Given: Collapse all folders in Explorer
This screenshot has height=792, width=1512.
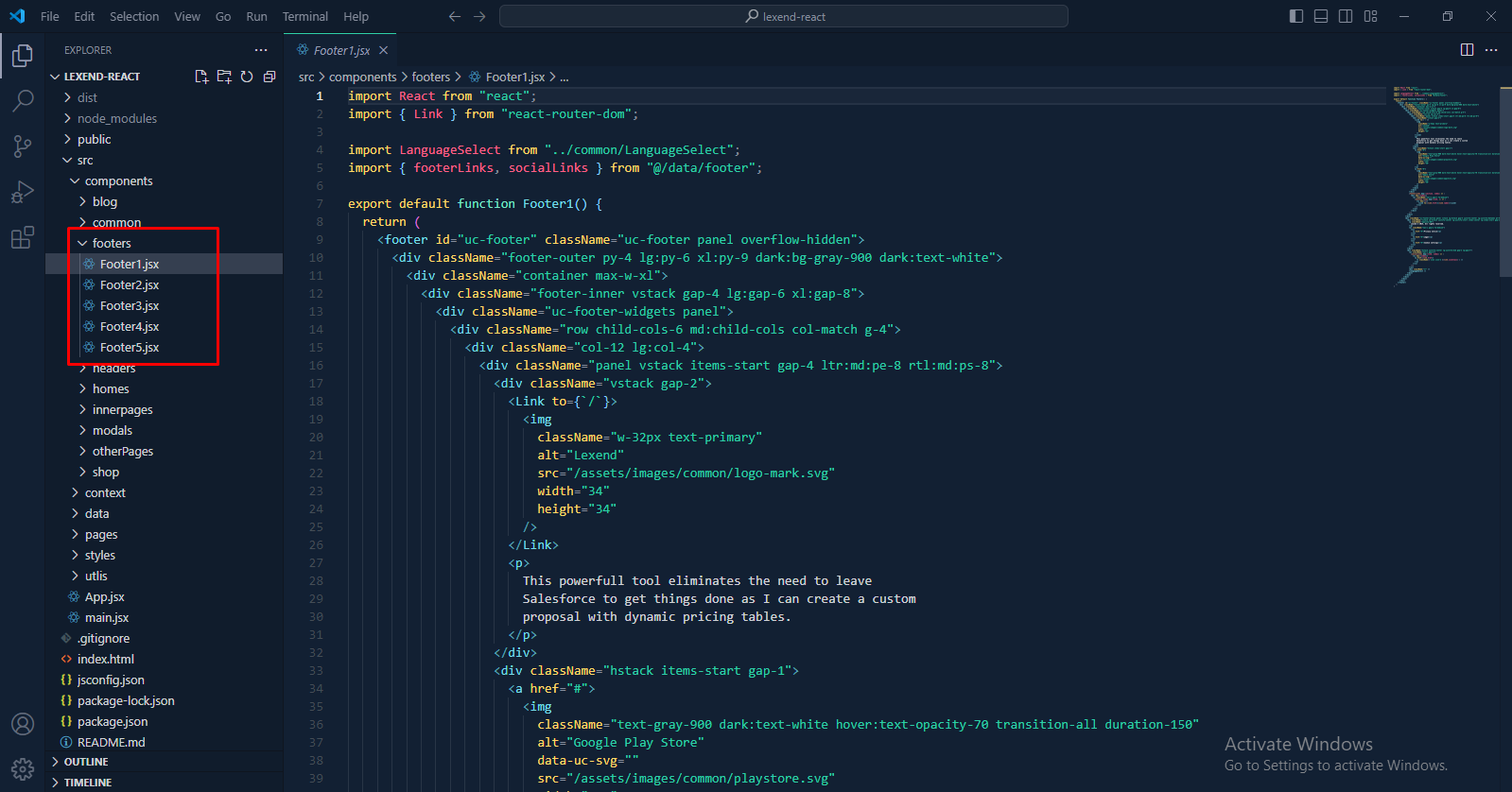Looking at the screenshot, I should [x=269, y=77].
